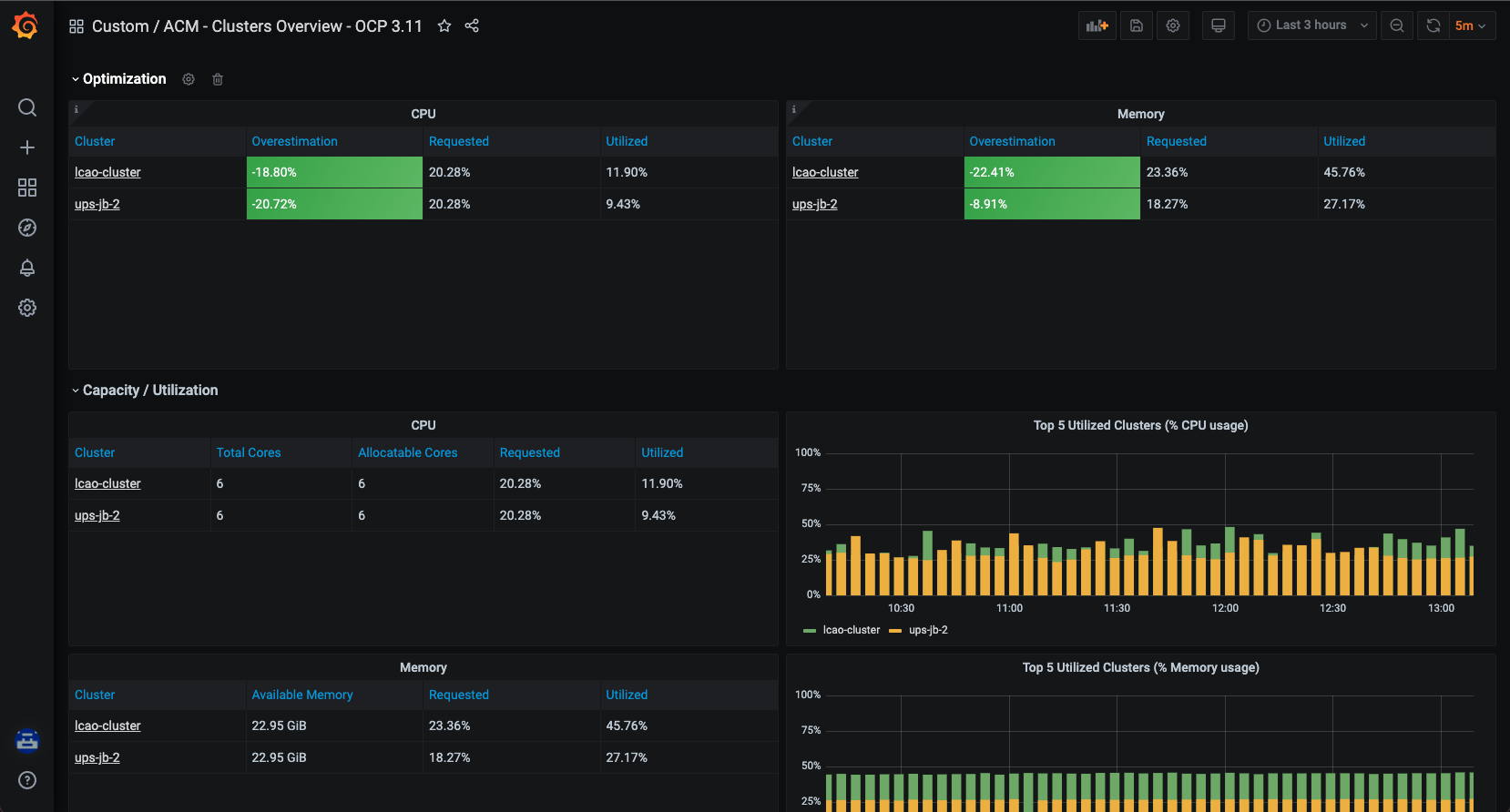
Task: Sort CPU optimization by Requested column
Action: [x=459, y=141]
